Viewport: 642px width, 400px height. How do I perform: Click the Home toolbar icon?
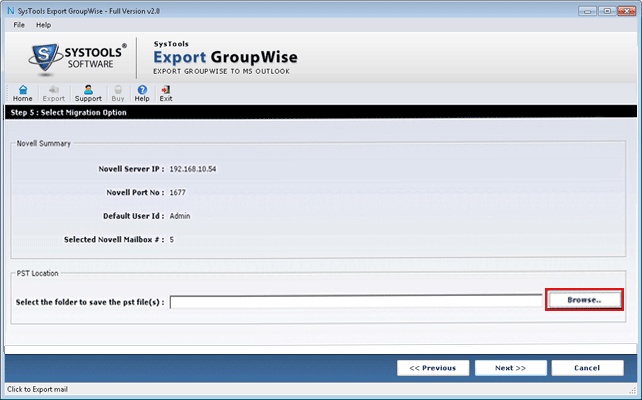point(22,93)
